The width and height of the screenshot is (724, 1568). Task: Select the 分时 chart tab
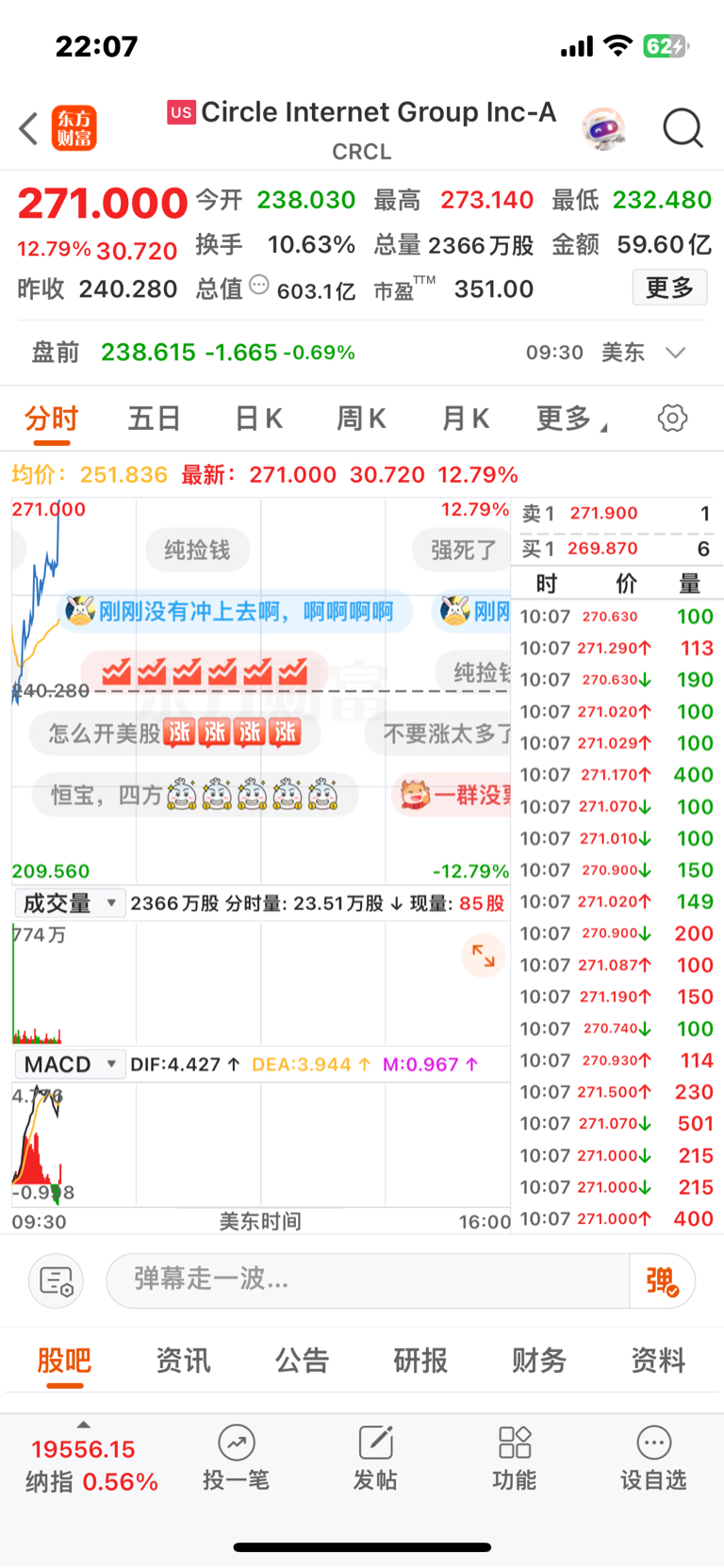[52, 419]
